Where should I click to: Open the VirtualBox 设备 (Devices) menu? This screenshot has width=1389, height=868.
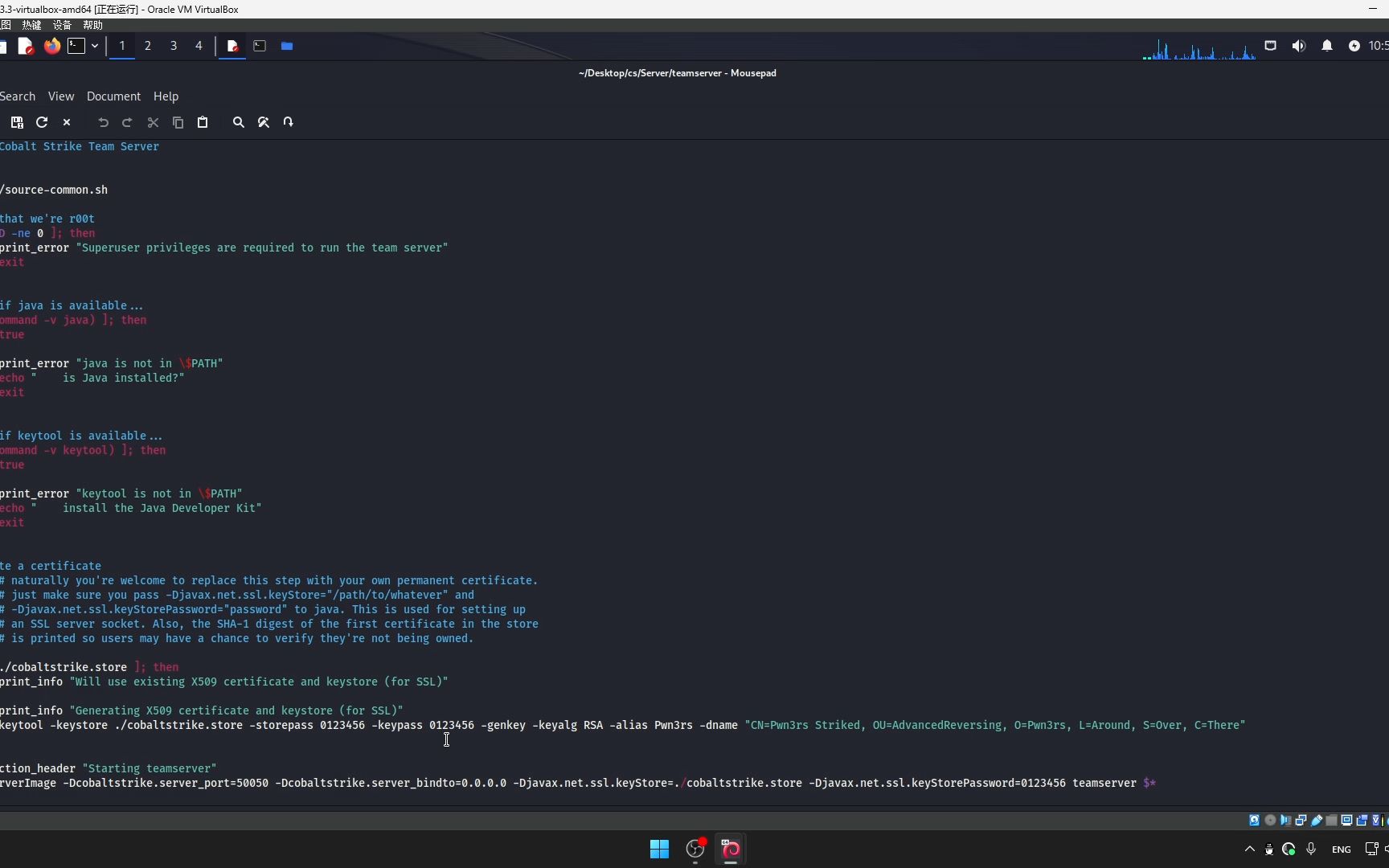[x=62, y=25]
